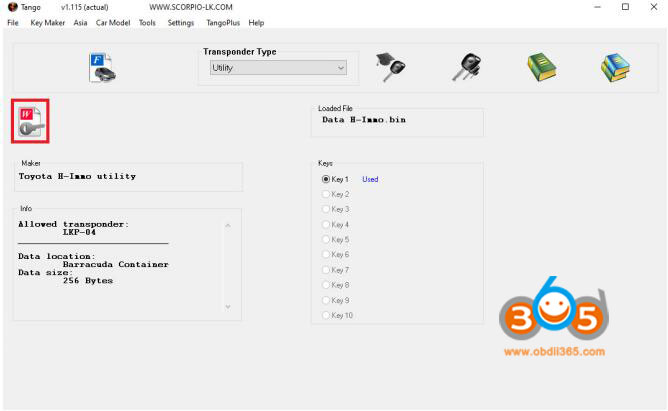Open the load car file icon

[103, 67]
